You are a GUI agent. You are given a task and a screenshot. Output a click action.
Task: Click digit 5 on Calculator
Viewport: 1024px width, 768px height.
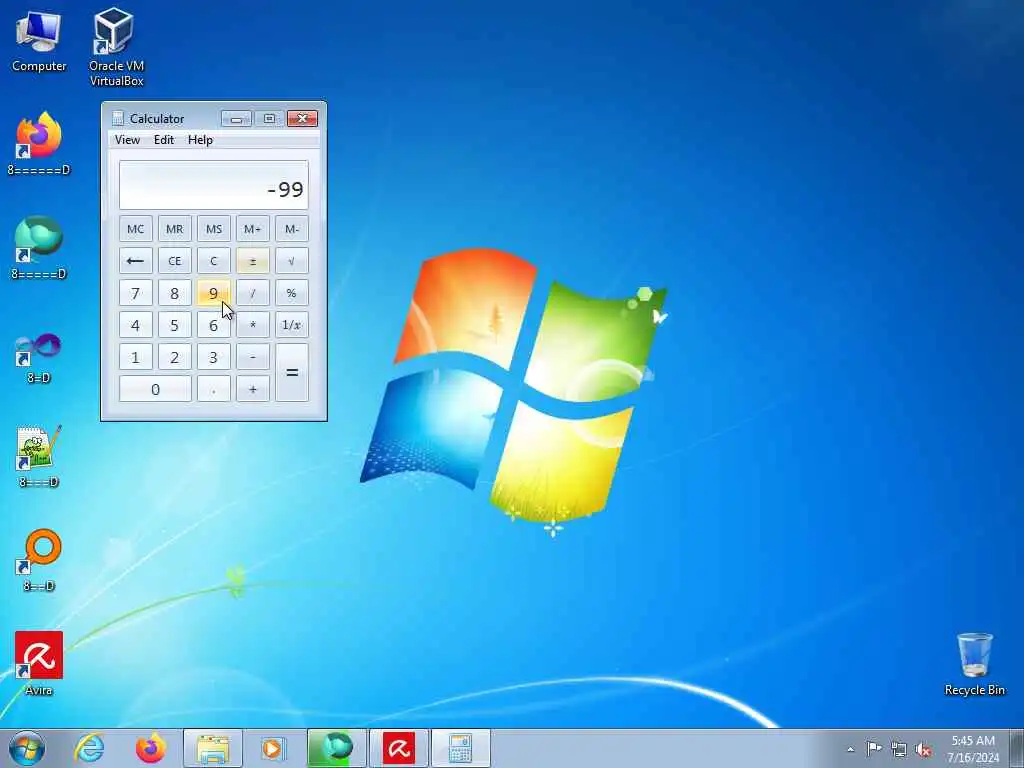(x=174, y=325)
